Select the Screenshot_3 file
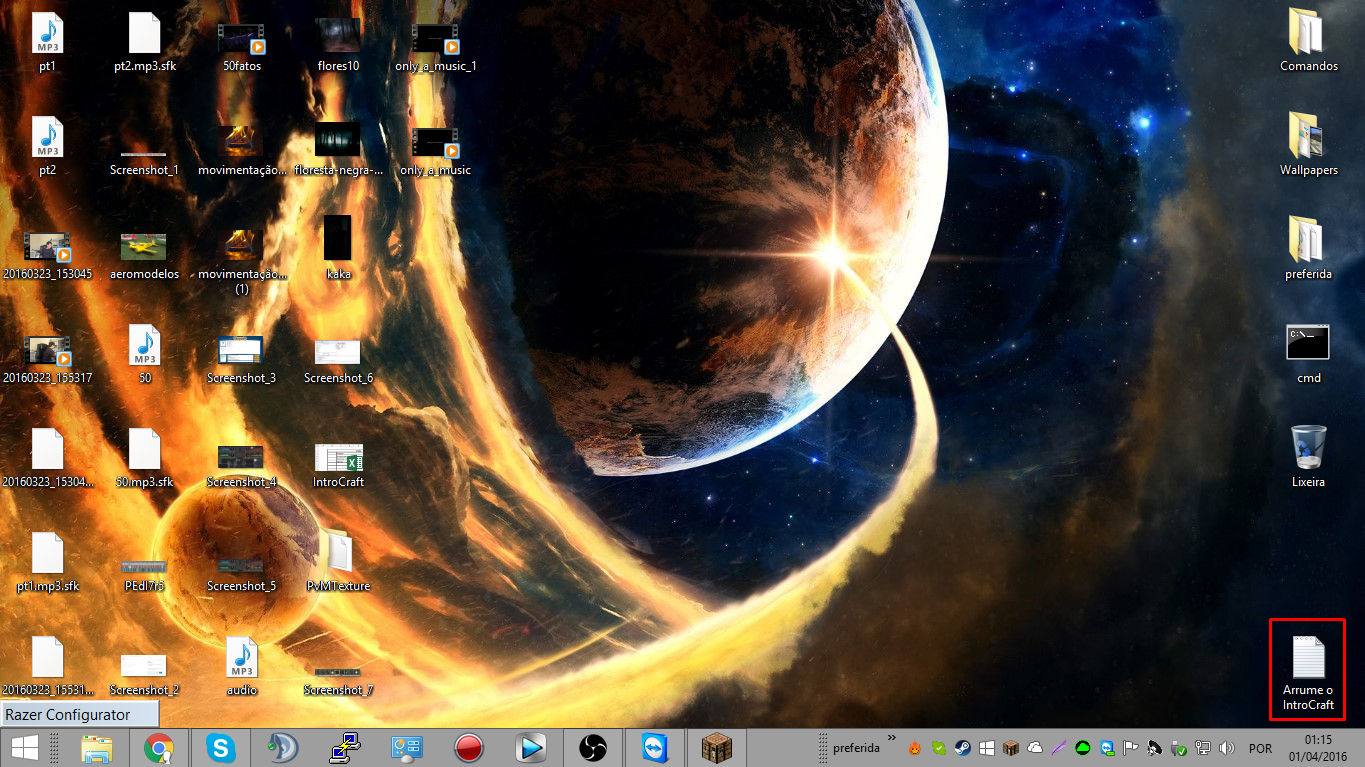Screen dimensions: 1365x767 tap(241, 358)
